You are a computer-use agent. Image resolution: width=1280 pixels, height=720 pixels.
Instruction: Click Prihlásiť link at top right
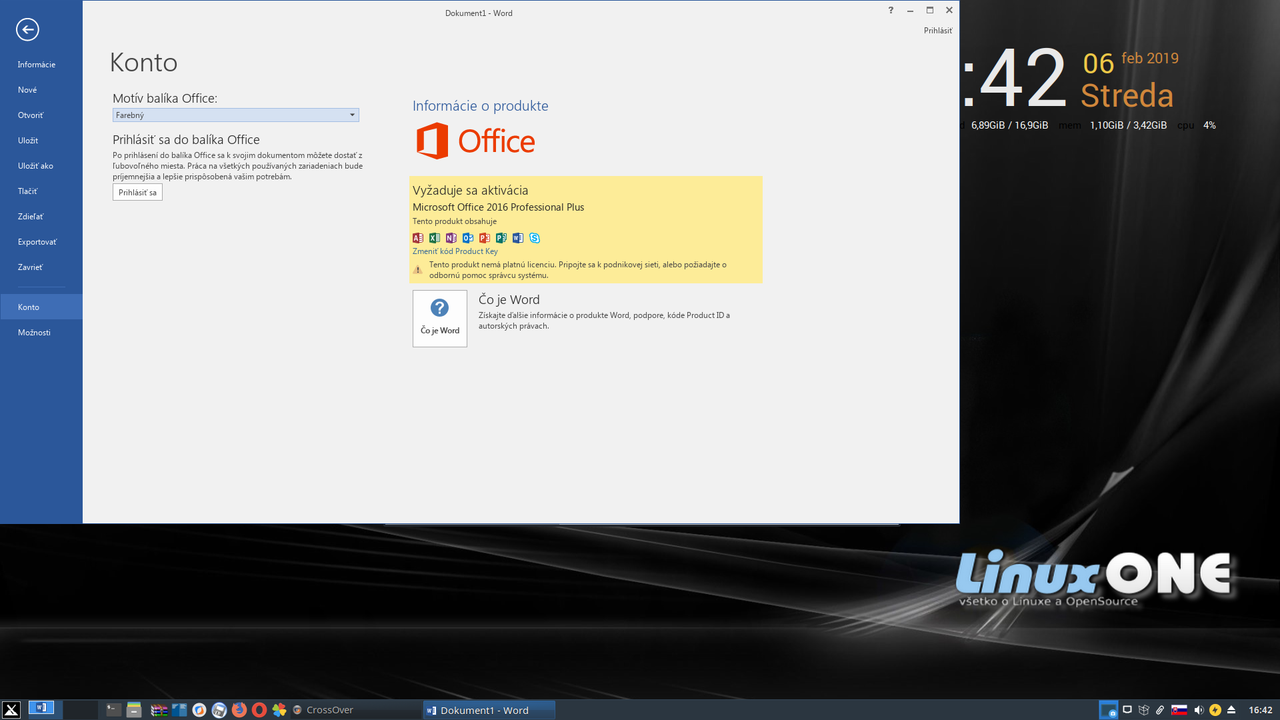938,31
